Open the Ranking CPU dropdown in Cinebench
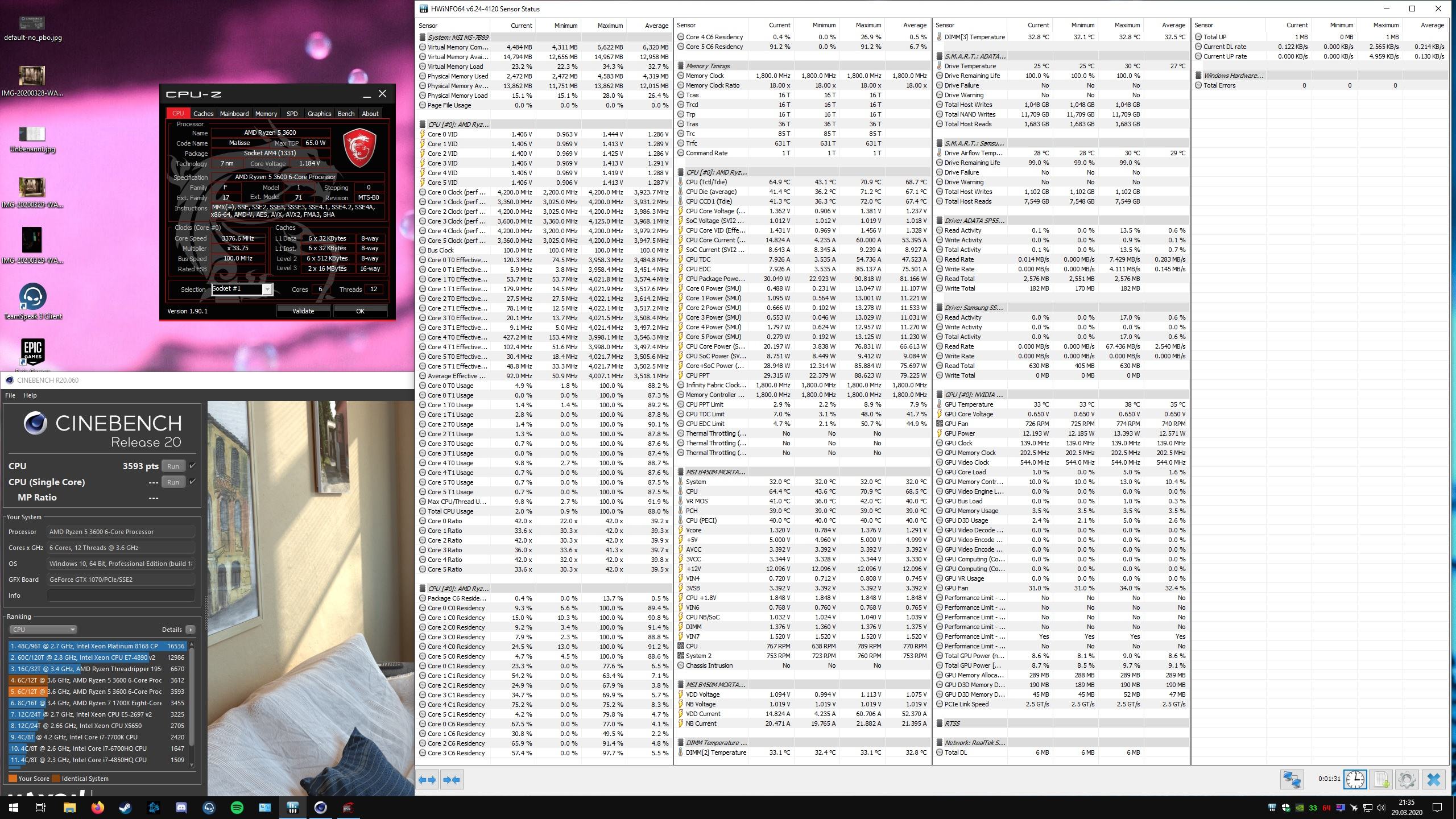Image resolution: width=1456 pixels, height=819 pixels. pyautogui.click(x=43, y=630)
